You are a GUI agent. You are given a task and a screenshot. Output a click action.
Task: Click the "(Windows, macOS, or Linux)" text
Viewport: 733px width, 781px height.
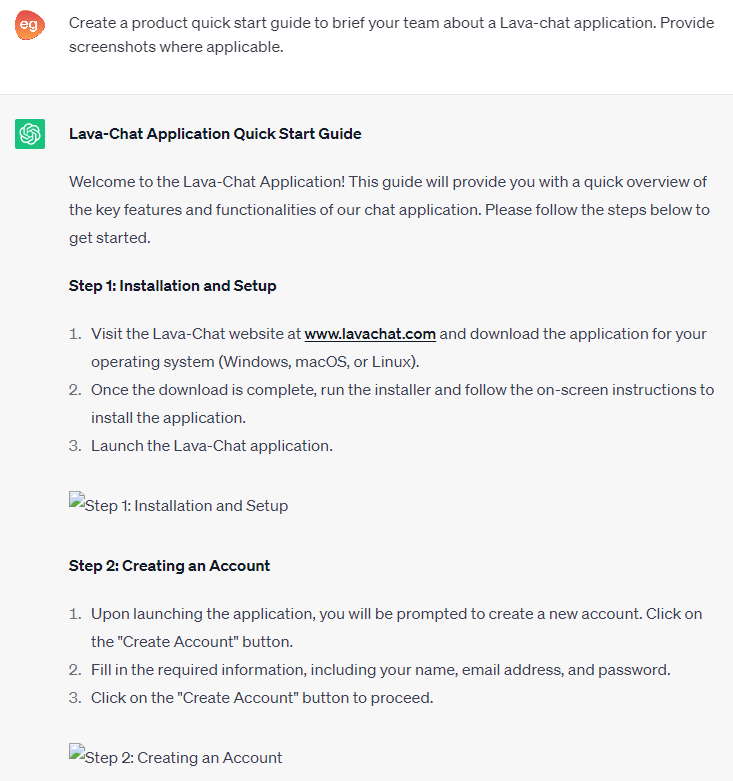(320, 362)
